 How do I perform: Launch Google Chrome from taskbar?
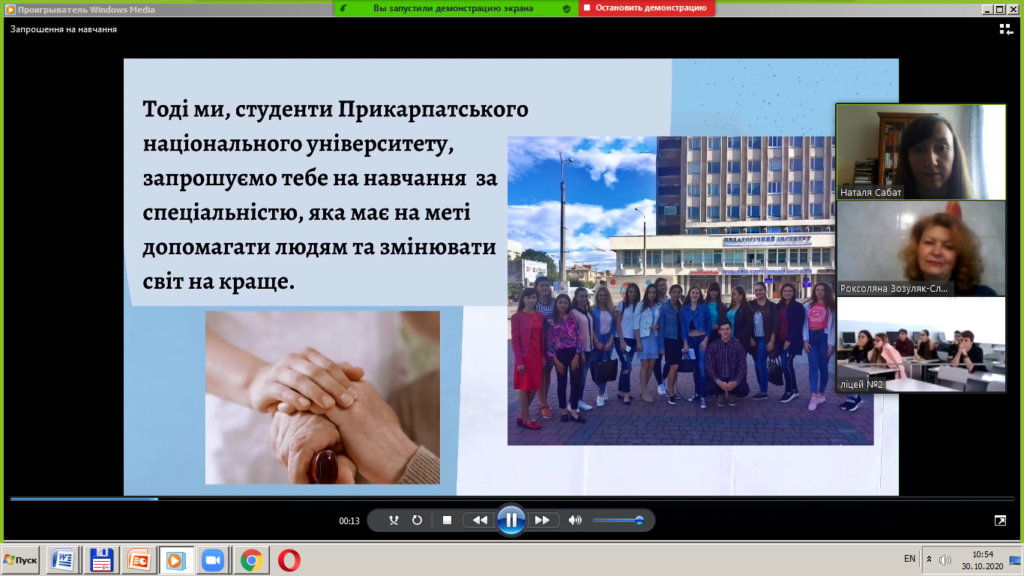[251, 560]
